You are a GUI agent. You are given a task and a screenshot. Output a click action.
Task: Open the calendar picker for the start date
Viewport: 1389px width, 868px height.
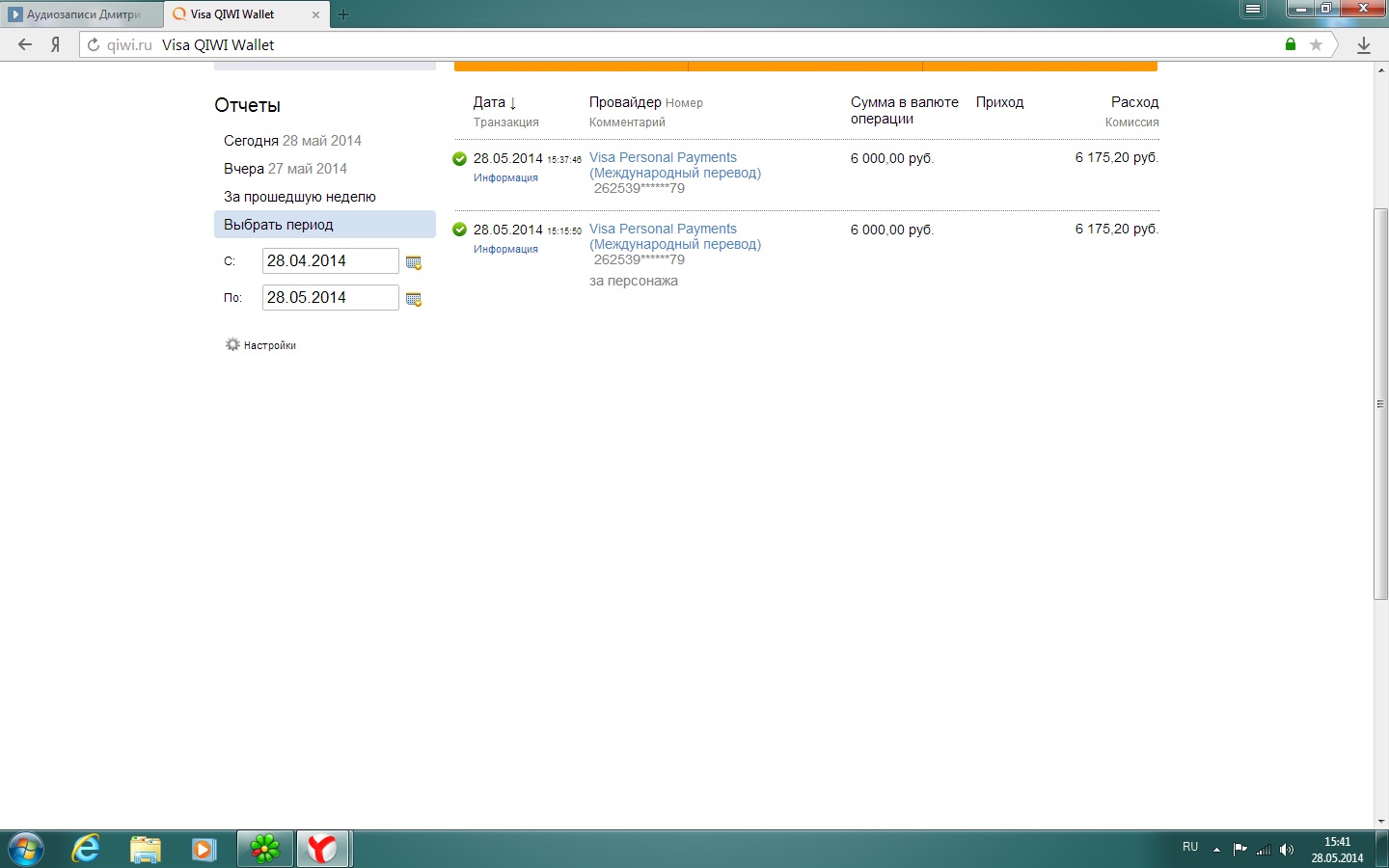click(414, 262)
